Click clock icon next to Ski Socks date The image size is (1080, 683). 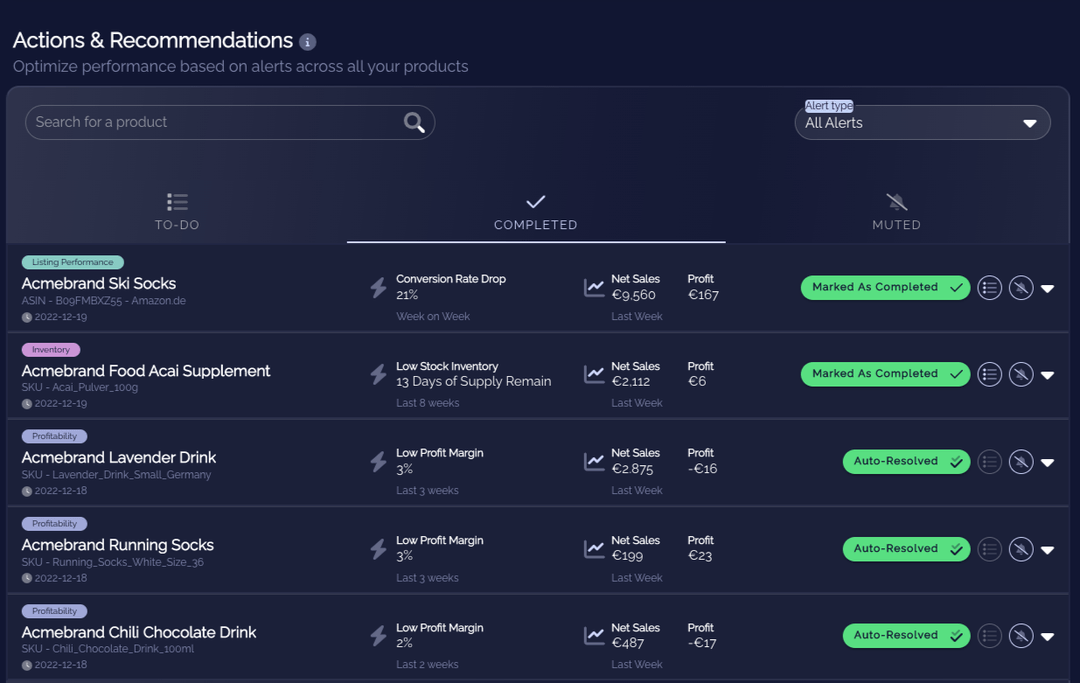click(x=27, y=317)
